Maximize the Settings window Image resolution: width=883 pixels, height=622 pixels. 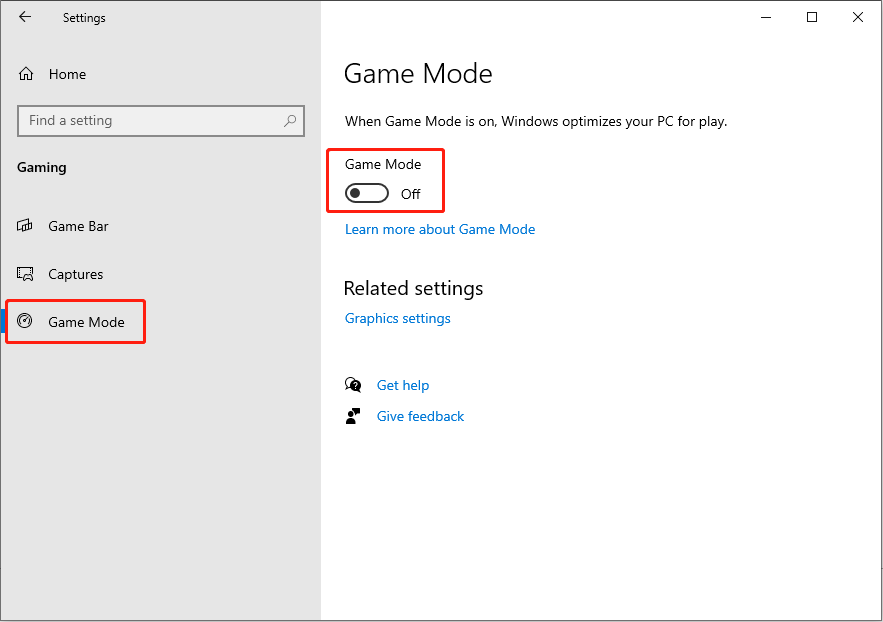click(812, 17)
